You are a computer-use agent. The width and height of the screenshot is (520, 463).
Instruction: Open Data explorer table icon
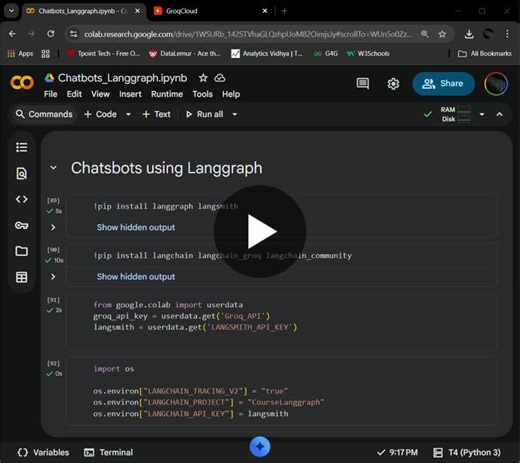coord(22,277)
